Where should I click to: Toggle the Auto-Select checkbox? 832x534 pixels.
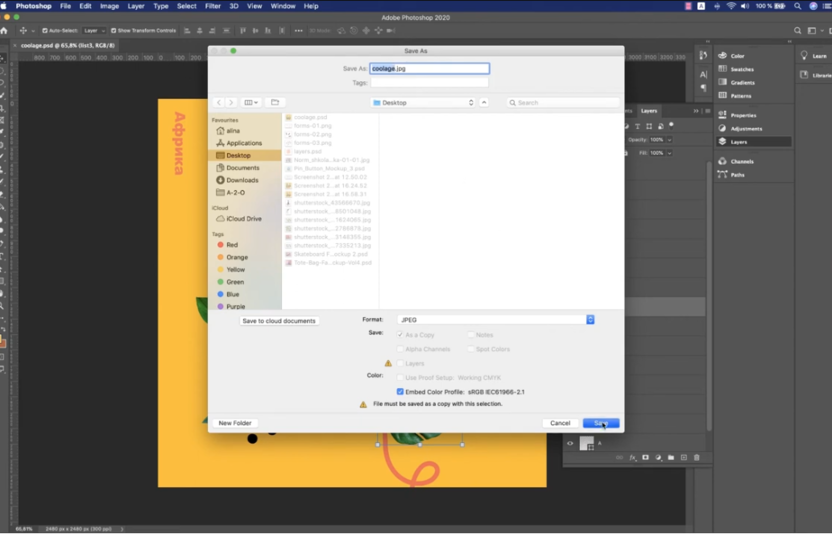(45, 31)
